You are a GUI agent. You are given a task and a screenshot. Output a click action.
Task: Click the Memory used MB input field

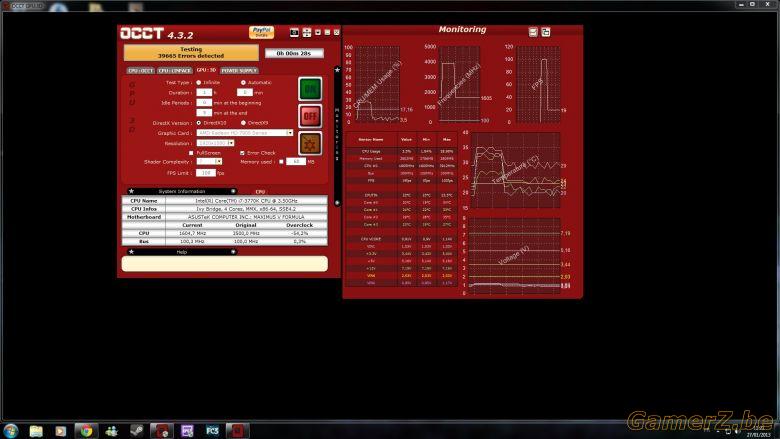click(x=296, y=162)
